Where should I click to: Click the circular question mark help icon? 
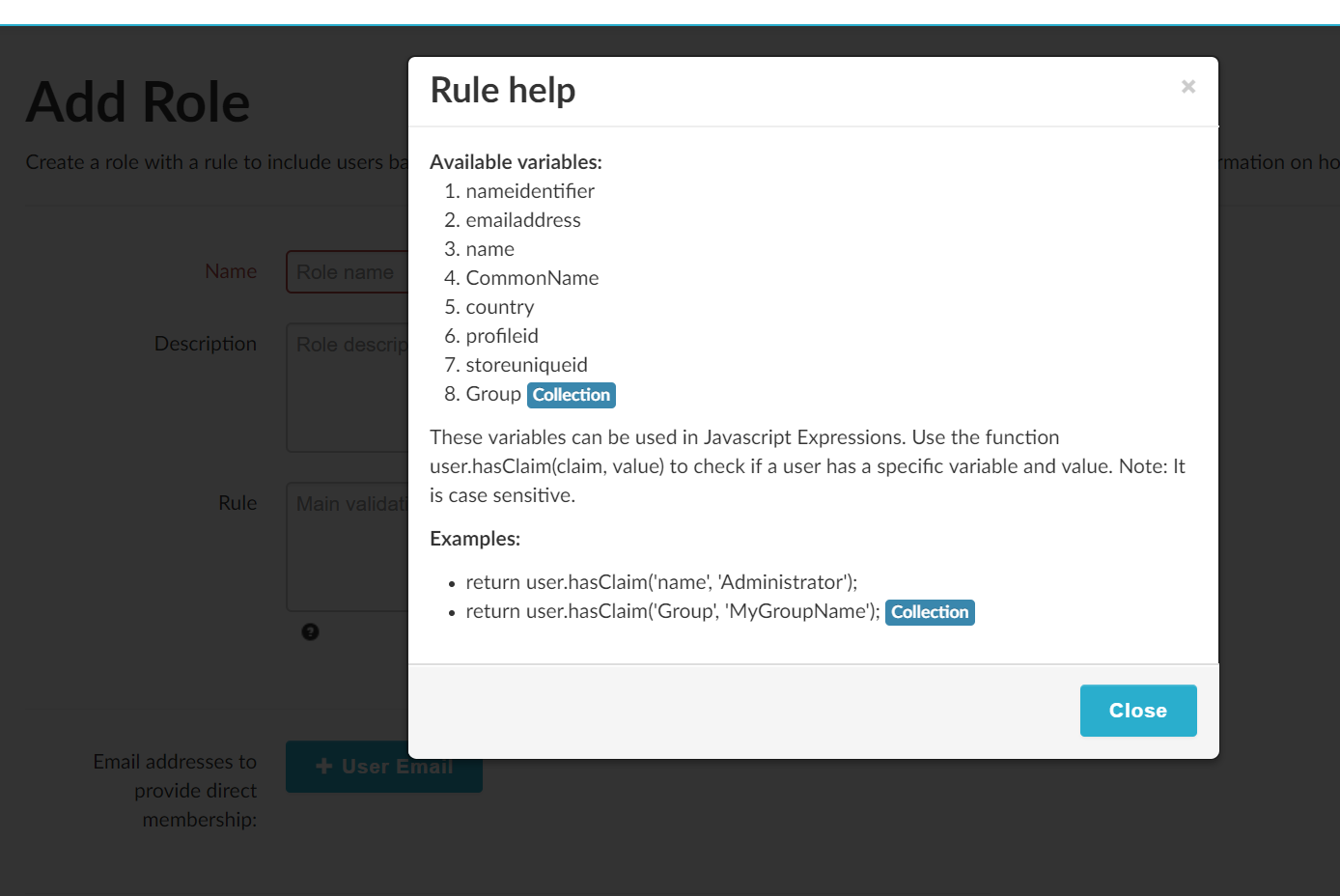coord(310,631)
